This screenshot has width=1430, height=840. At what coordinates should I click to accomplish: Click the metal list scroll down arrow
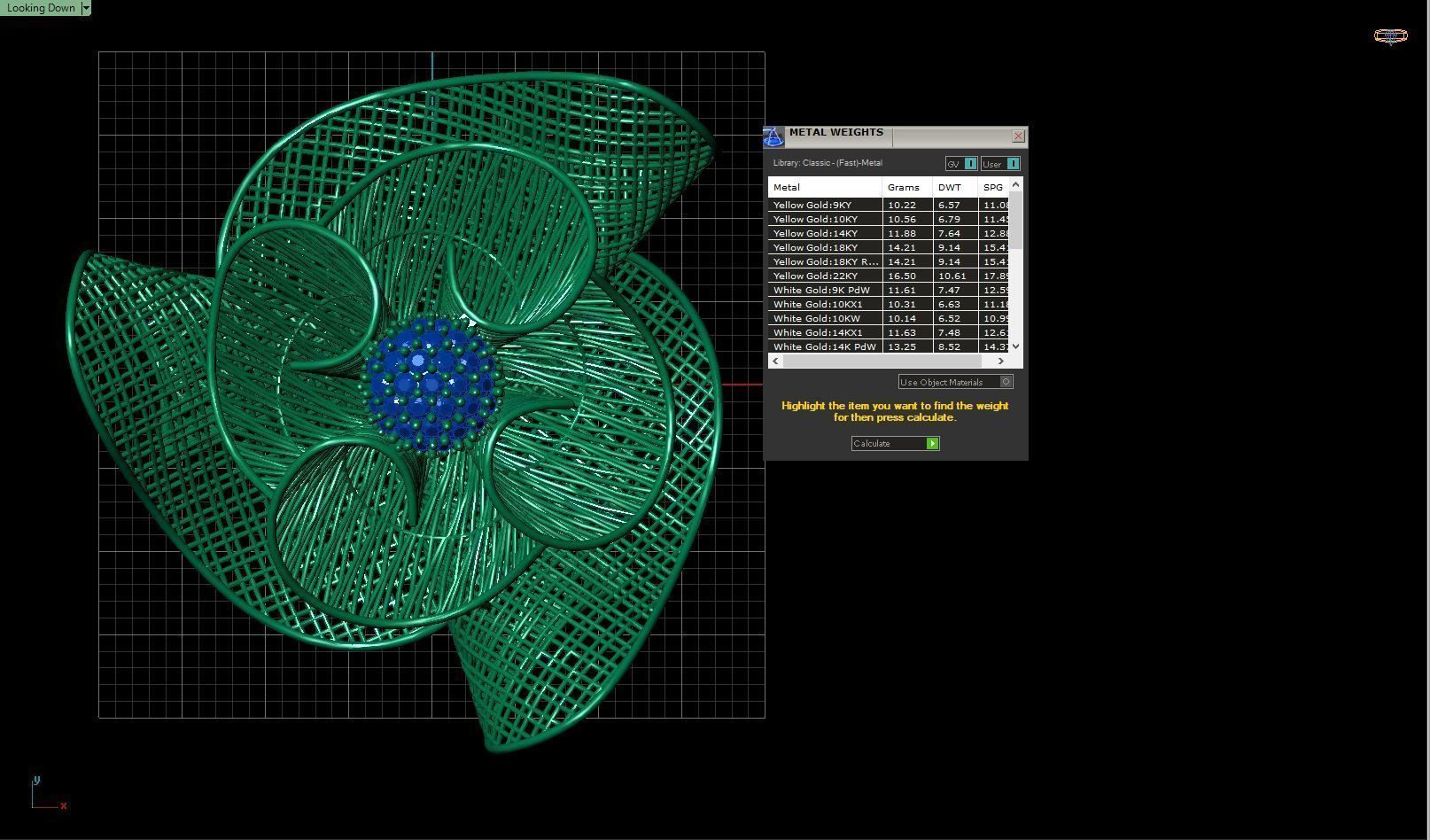(1016, 346)
